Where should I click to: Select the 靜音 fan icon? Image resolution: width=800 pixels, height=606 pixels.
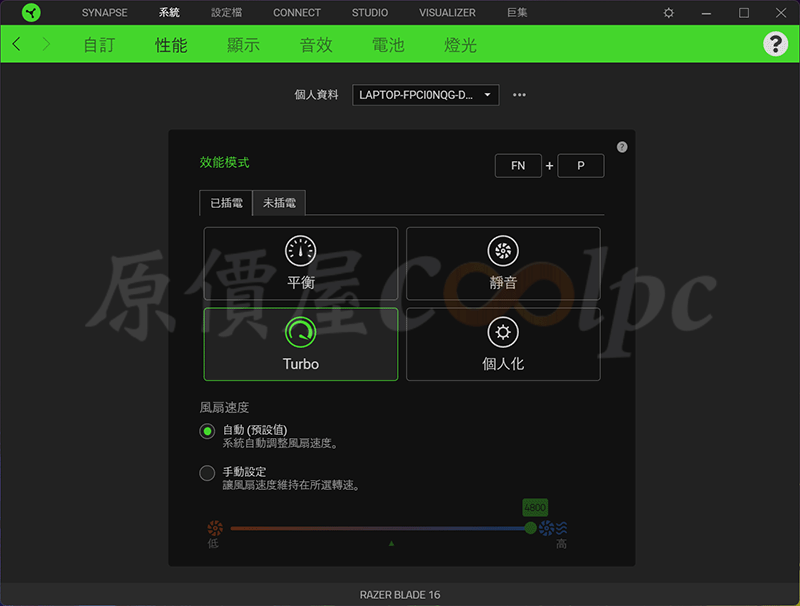[503, 250]
